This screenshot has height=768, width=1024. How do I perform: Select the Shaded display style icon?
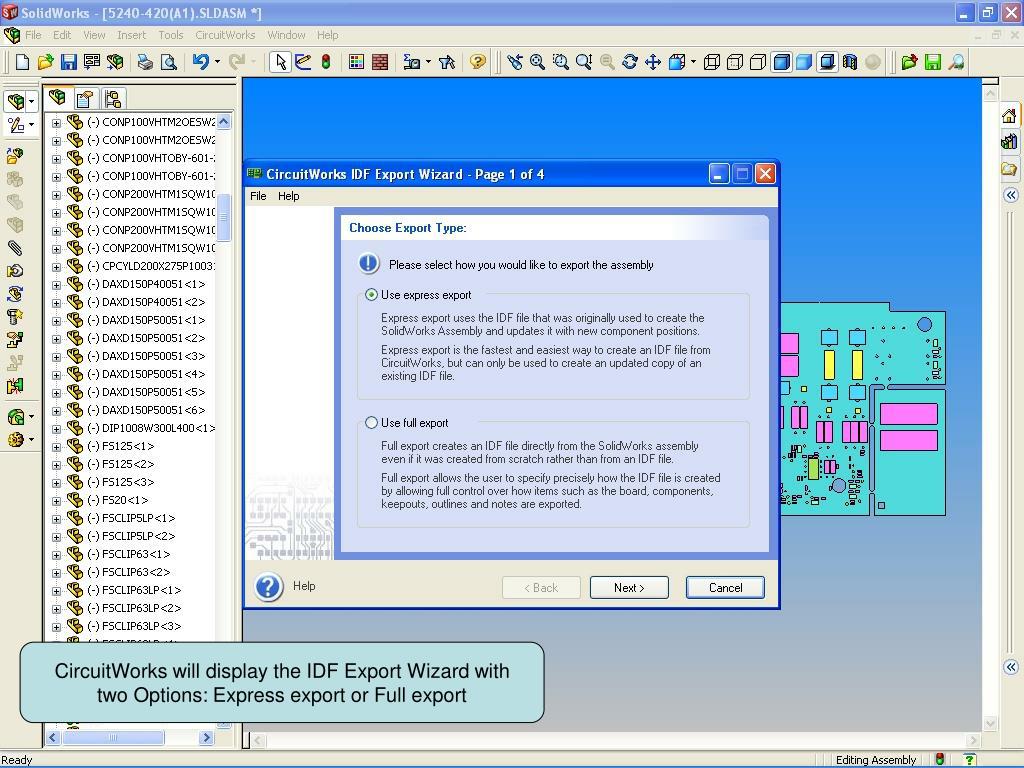[x=804, y=62]
